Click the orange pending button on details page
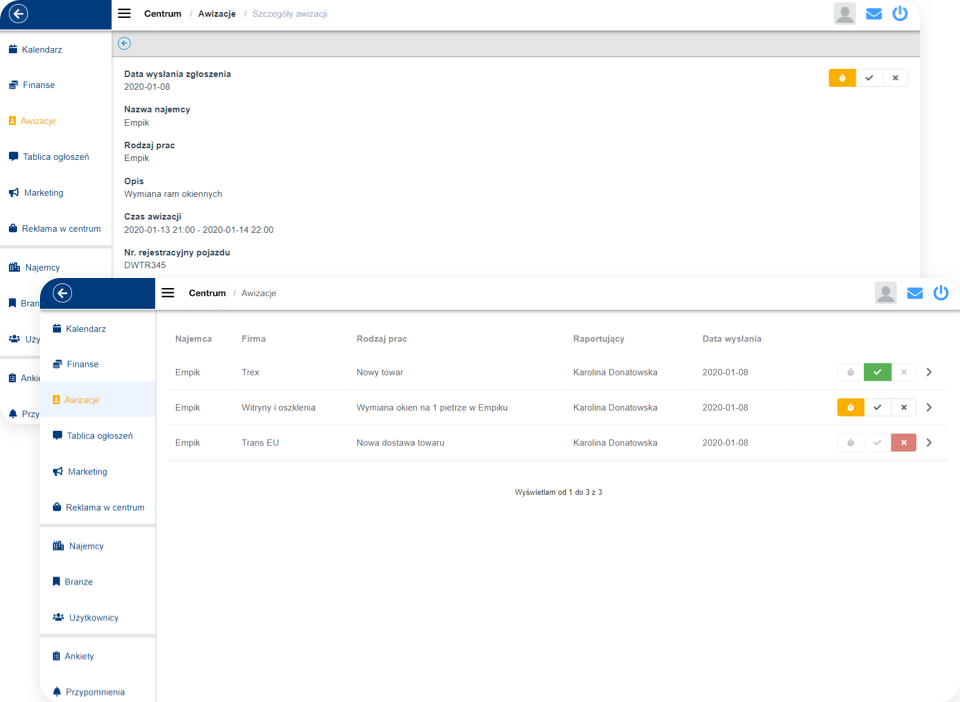This screenshot has height=702, width=960. tap(842, 78)
